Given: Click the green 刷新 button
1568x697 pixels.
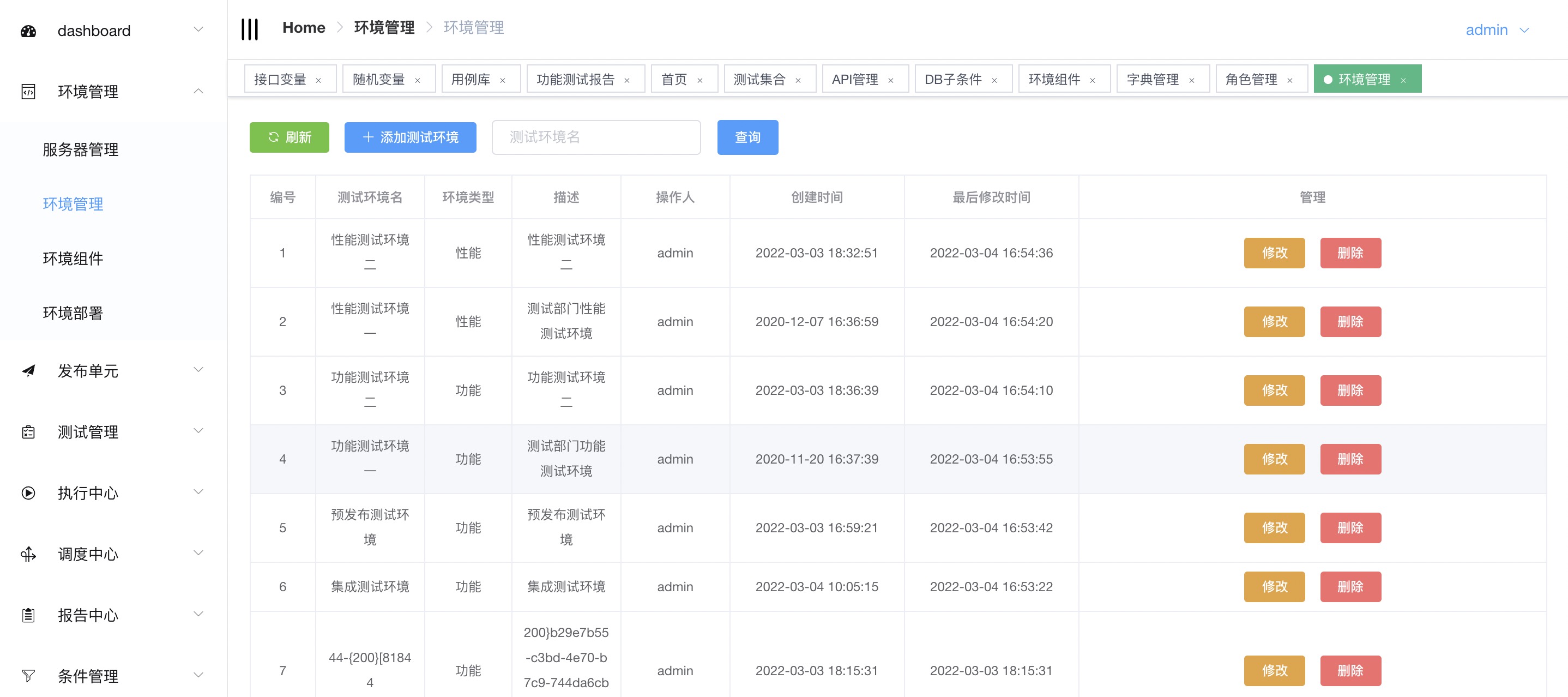Looking at the screenshot, I should click(289, 137).
